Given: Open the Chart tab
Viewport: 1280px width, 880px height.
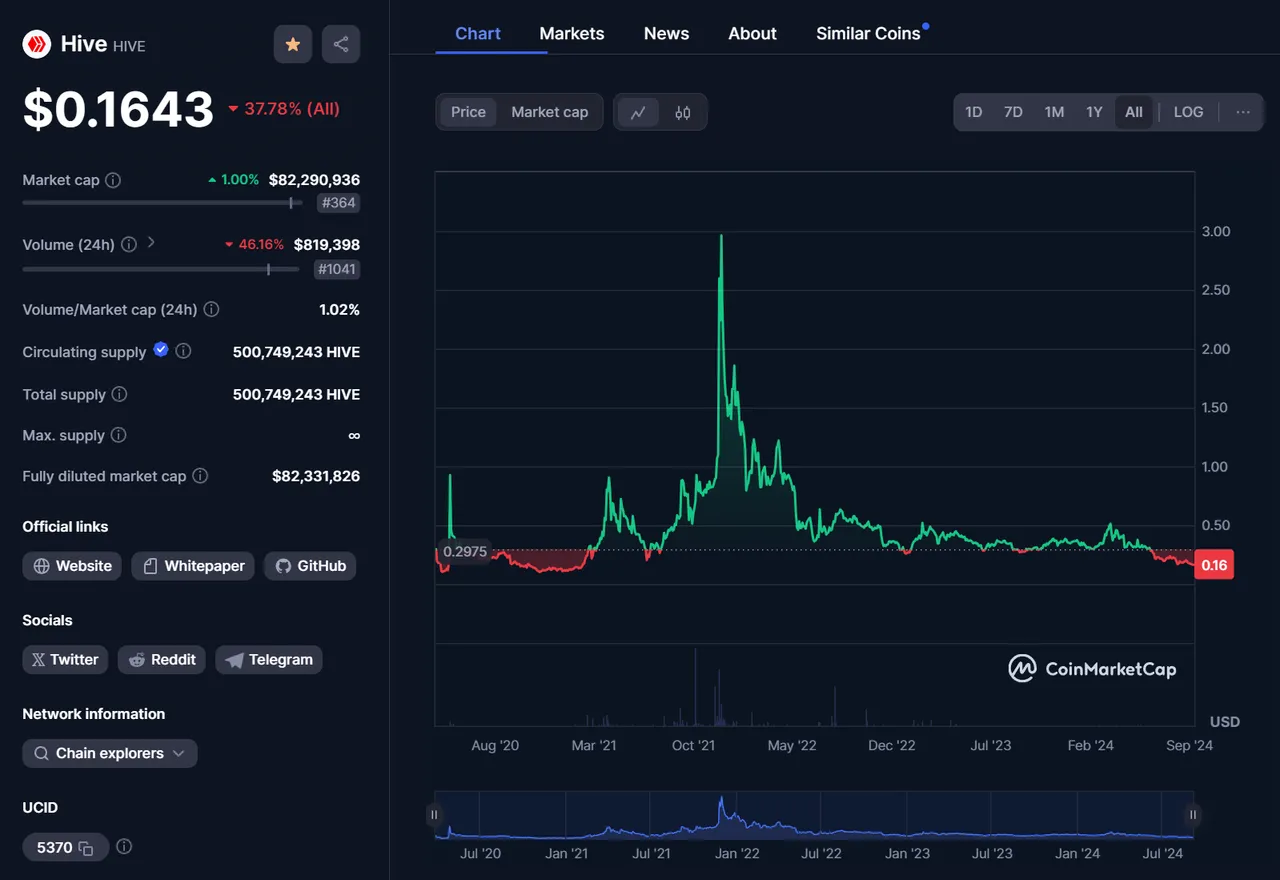Looking at the screenshot, I should click(x=478, y=33).
